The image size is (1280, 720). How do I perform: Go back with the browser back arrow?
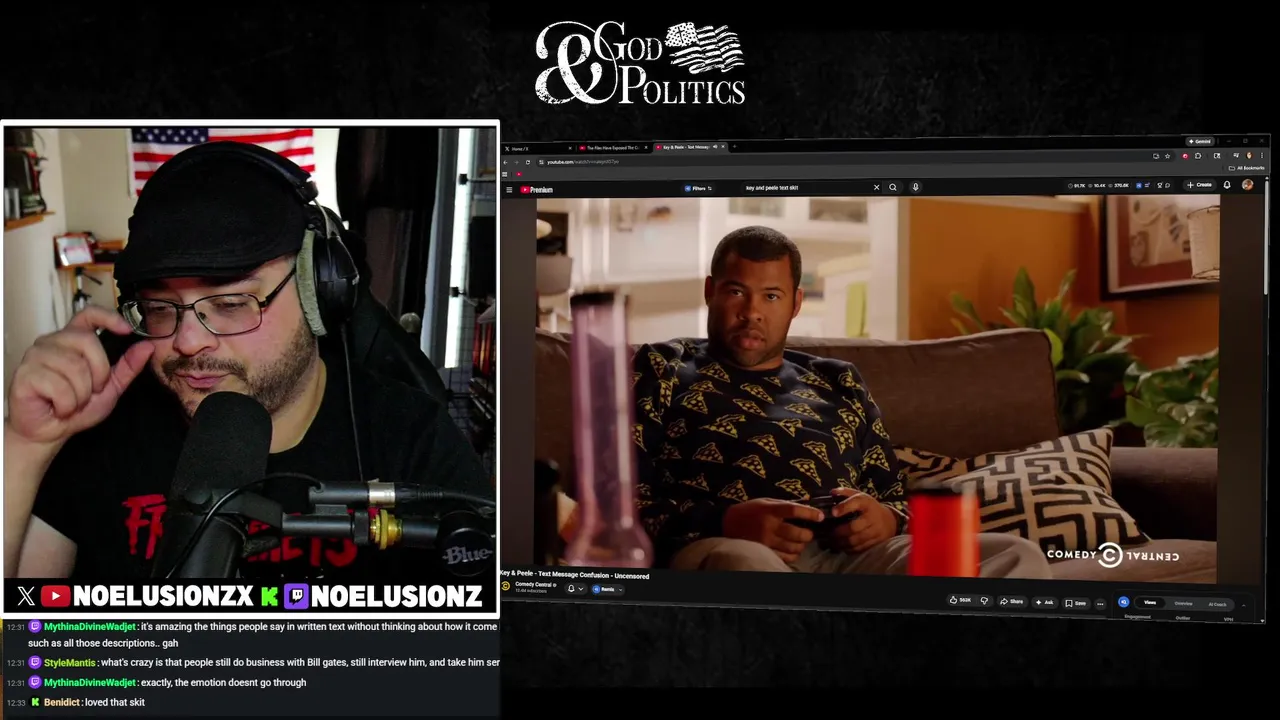point(505,162)
